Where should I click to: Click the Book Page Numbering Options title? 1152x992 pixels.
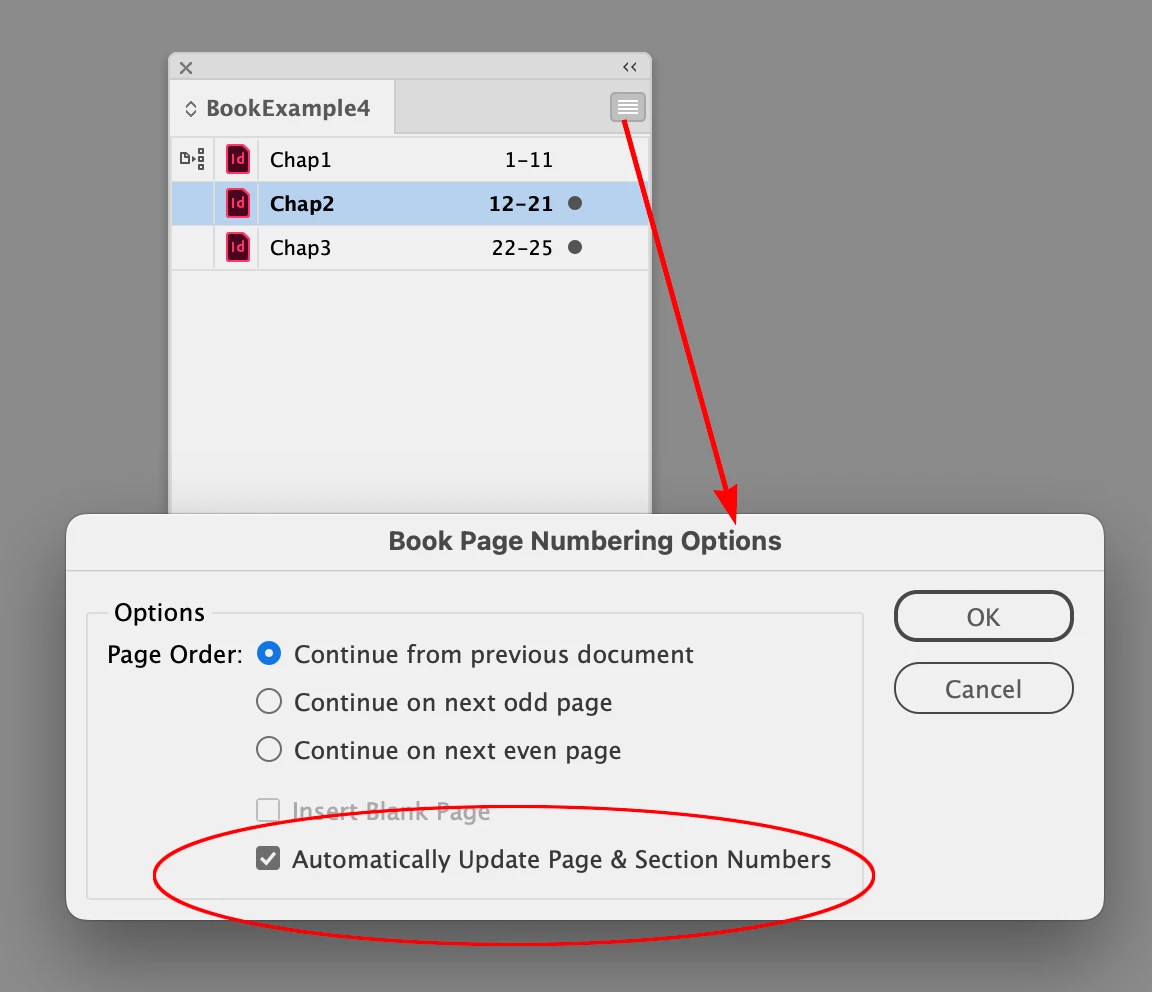click(585, 541)
